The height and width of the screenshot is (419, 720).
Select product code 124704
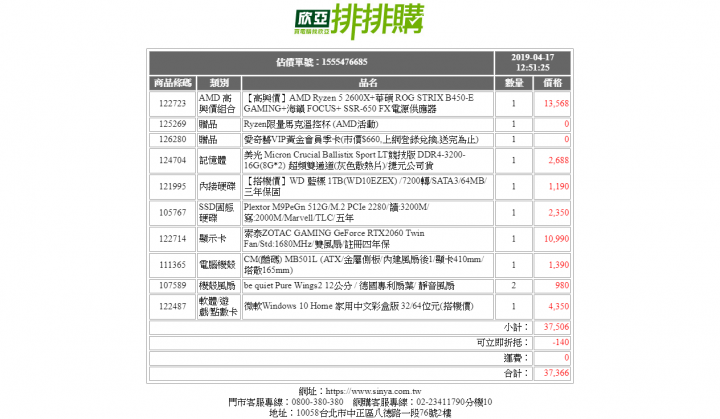pyautogui.click(x=173, y=160)
